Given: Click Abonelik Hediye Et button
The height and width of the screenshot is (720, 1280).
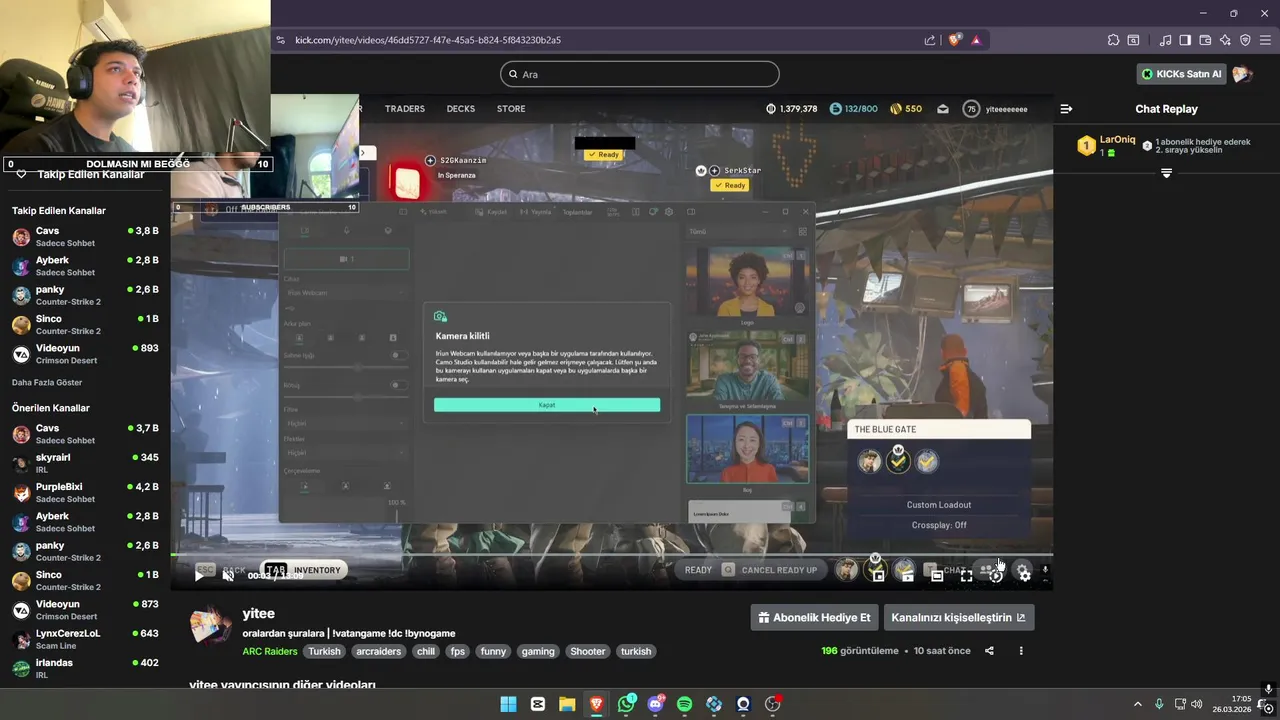Looking at the screenshot, I should coord(814,617).
